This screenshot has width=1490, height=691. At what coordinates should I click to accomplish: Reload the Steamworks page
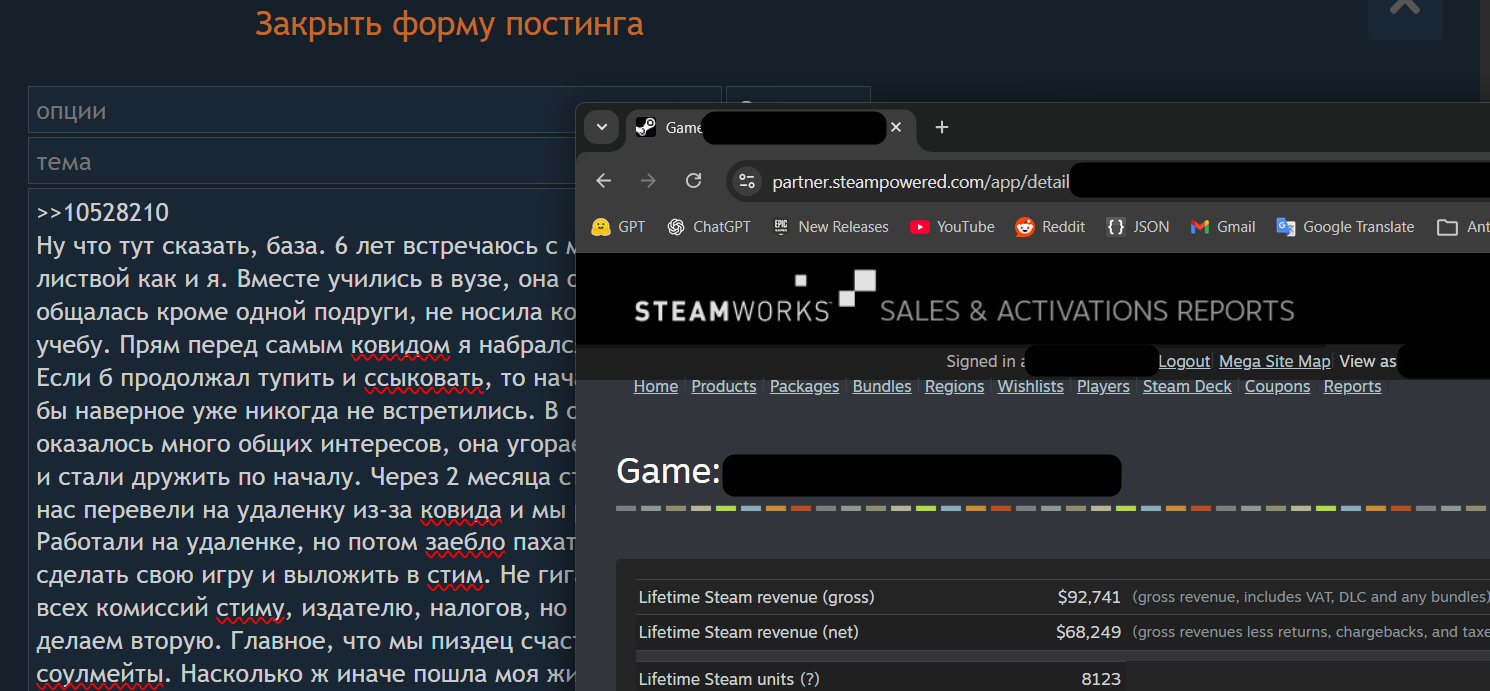[x=693, y=181]
